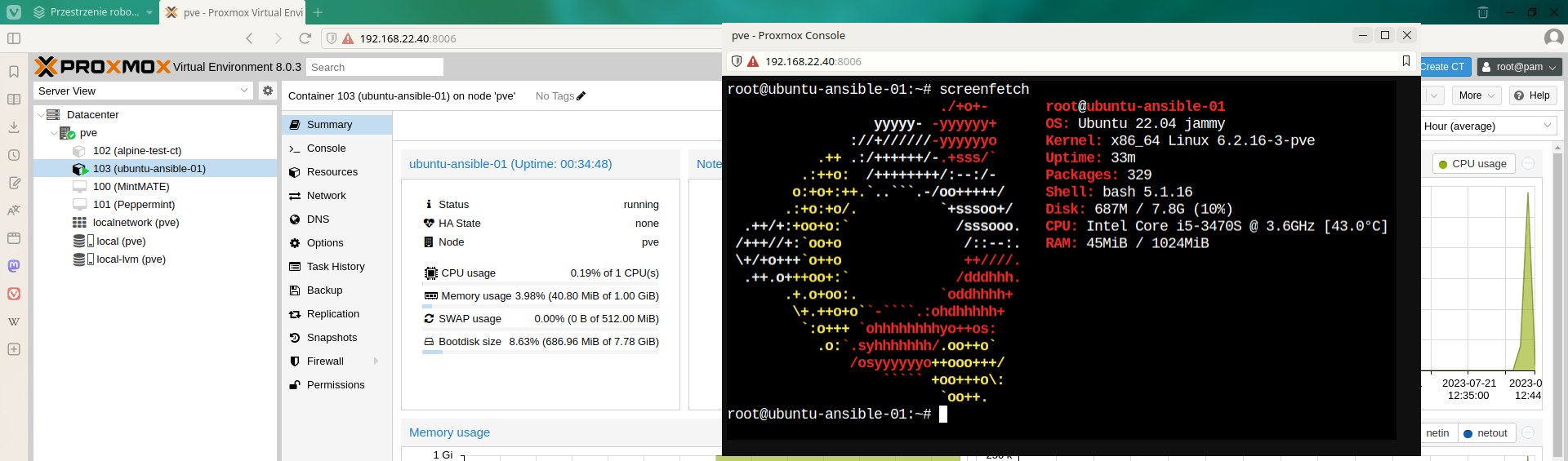Click inside the console terminal prompt
The height and width of the screenshot is (461, 1568).
click(x=943, y=414)
